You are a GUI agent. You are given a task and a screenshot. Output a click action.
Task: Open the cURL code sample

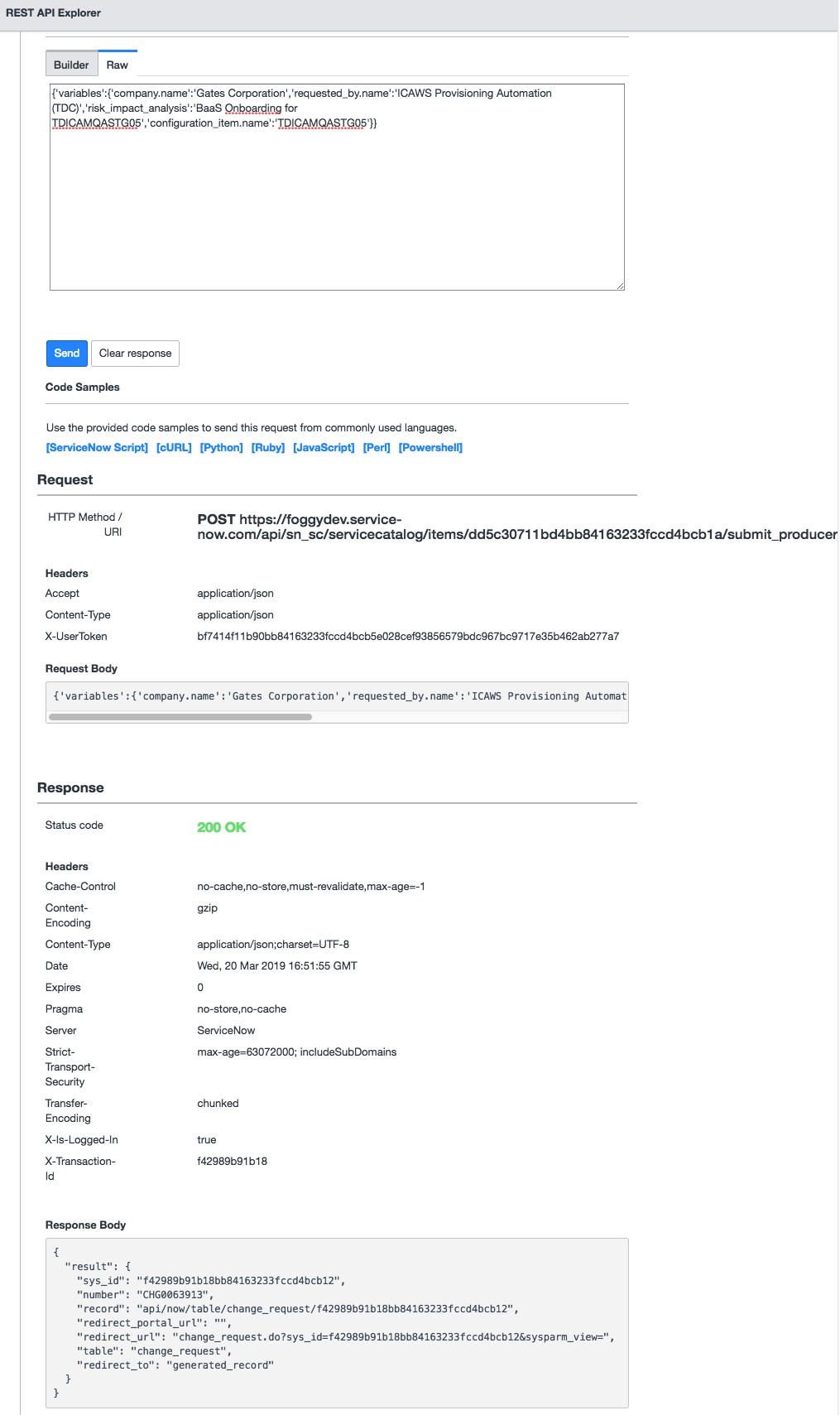tap(174, 448)
